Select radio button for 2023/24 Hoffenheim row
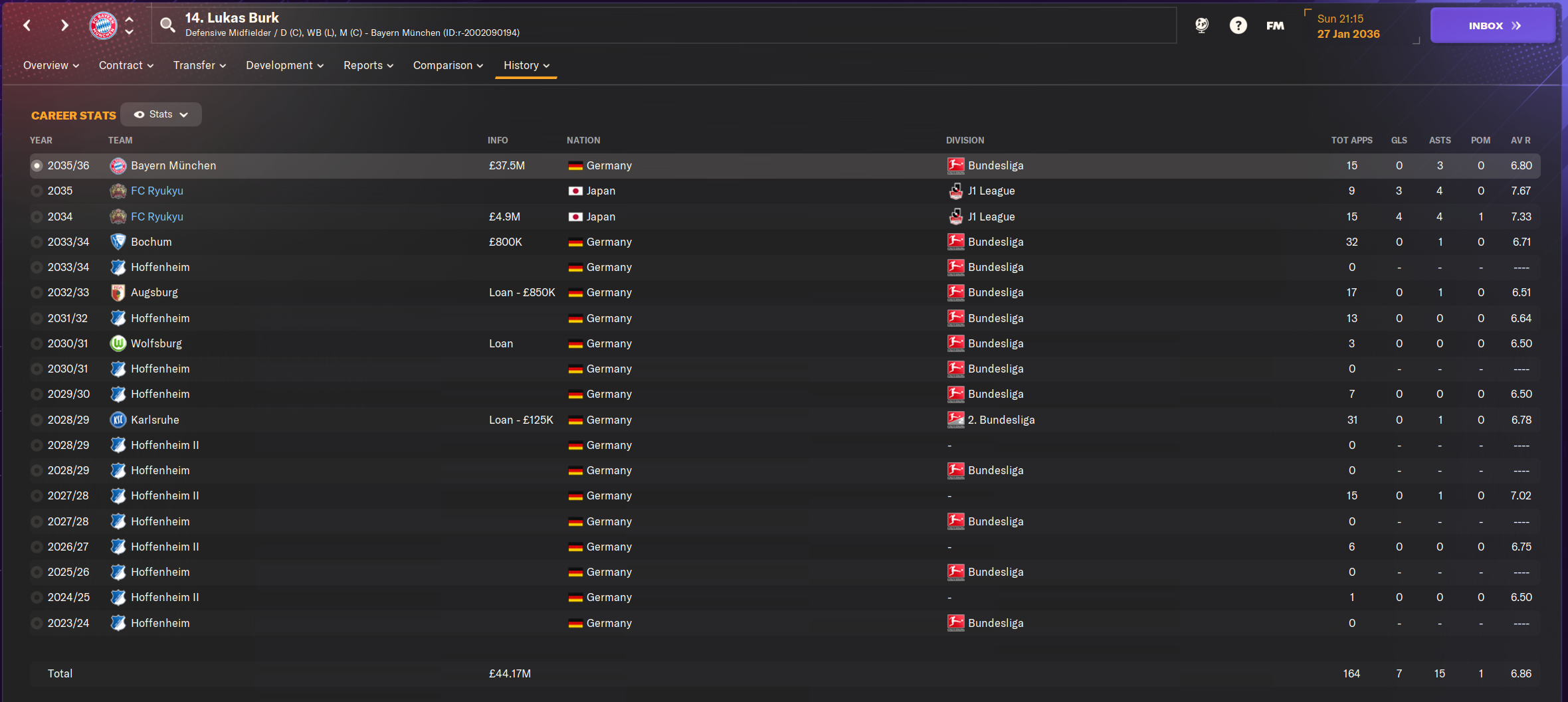The height and width of the screenshot is (702, 1568). click(x=37, y=623)
